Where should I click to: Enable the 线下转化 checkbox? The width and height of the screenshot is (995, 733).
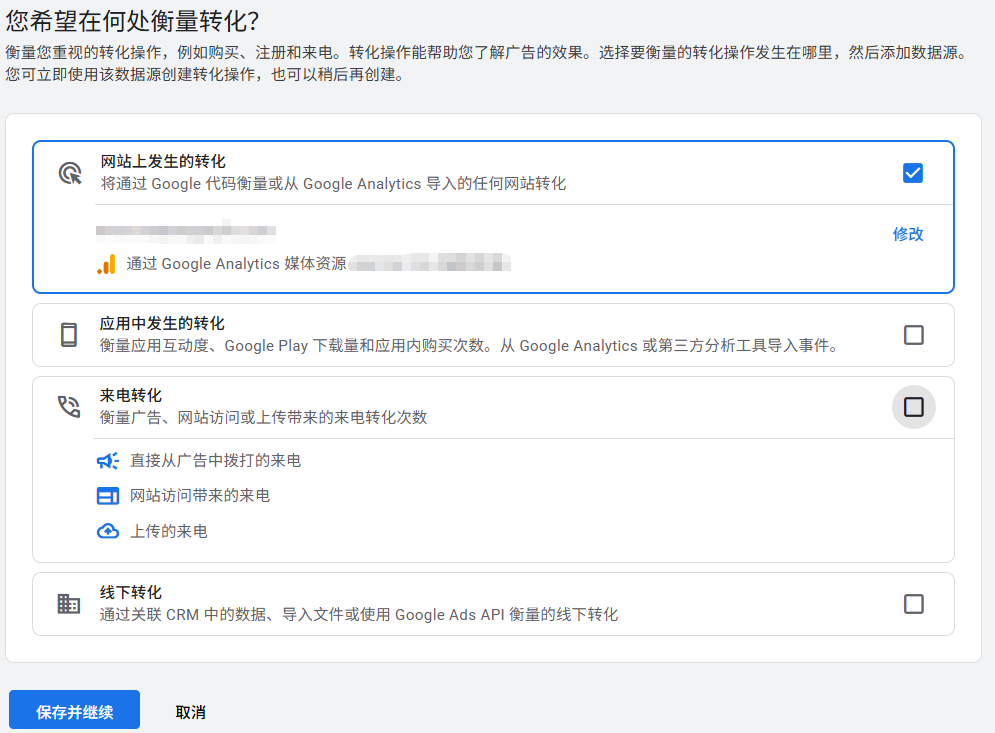913,604
